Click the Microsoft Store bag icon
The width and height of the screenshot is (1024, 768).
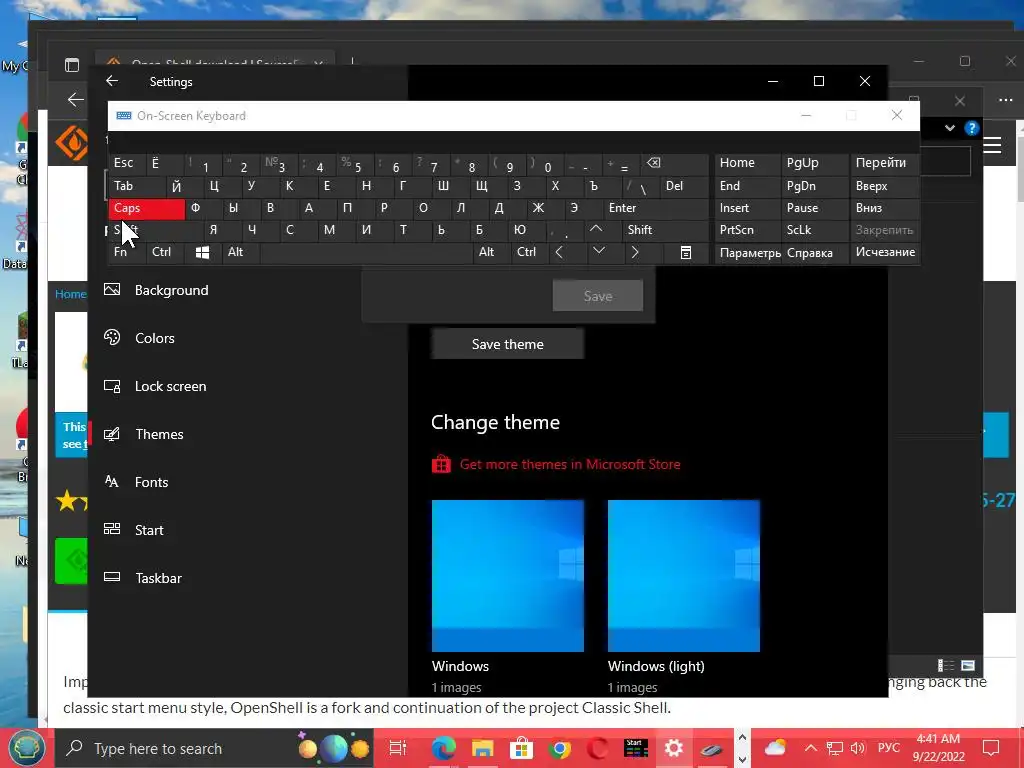point(441,464)
